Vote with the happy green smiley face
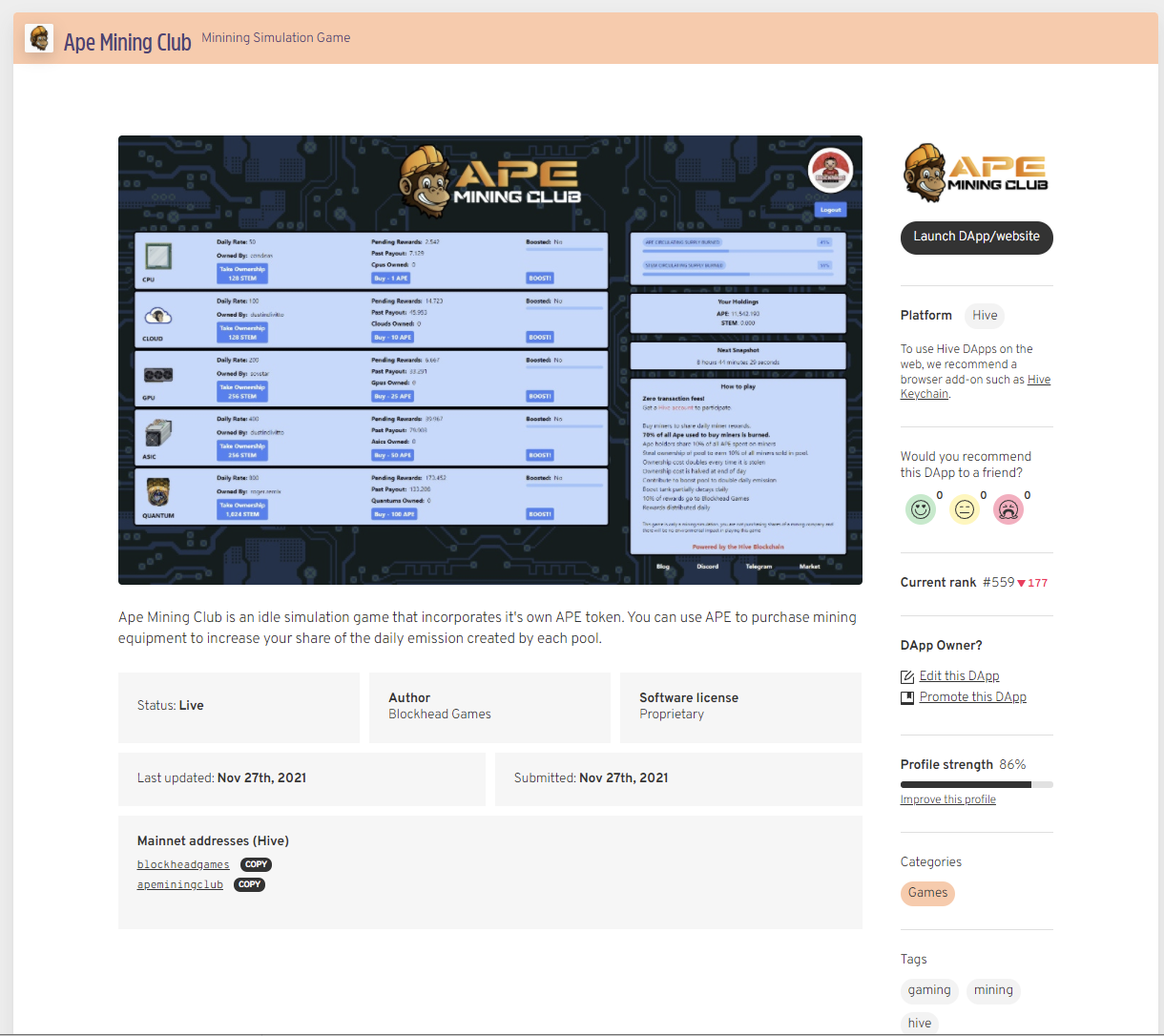Viewport: 1164px width, 1036px height. coord(921,509)
